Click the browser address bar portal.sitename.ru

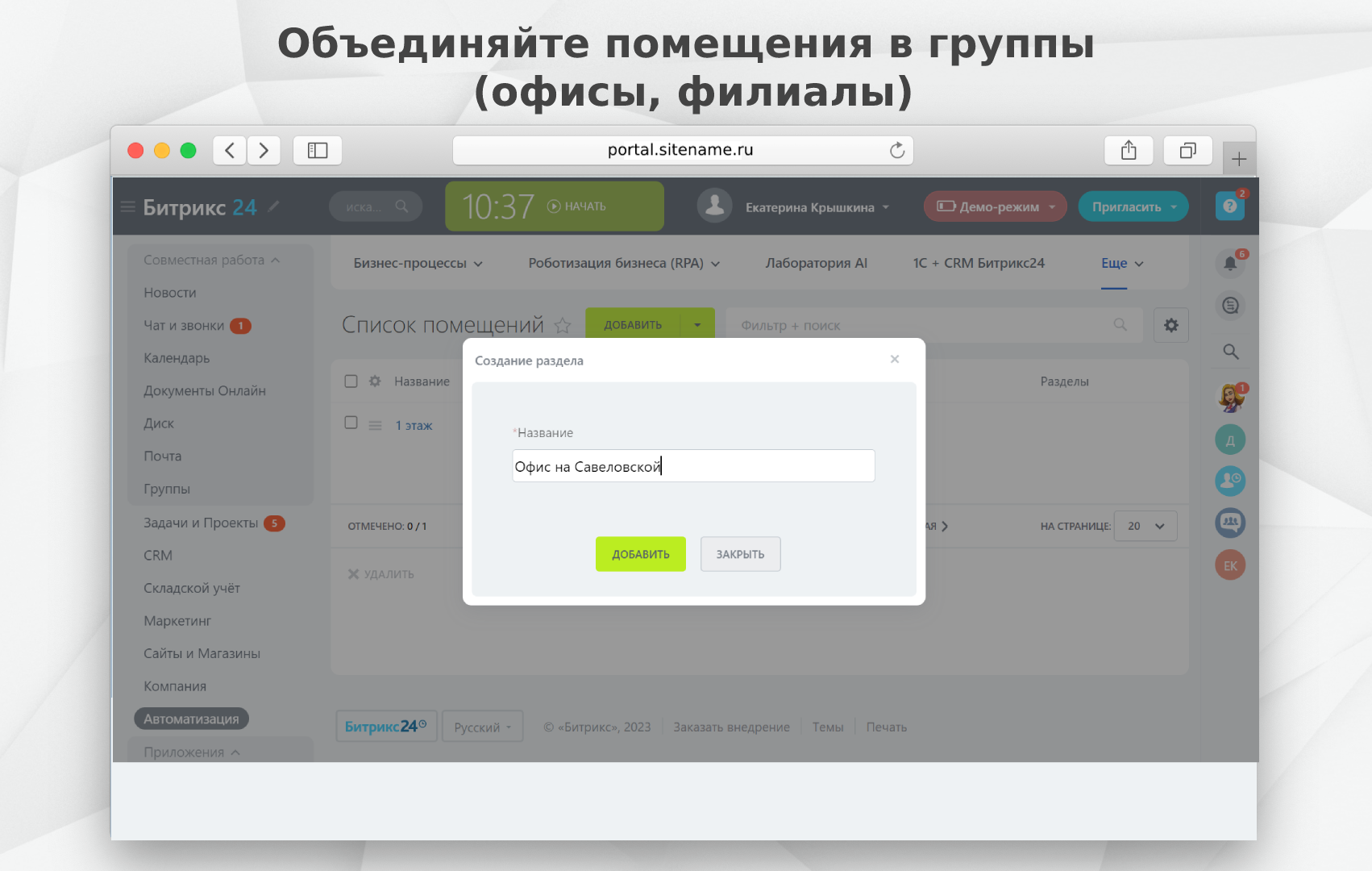682,150
